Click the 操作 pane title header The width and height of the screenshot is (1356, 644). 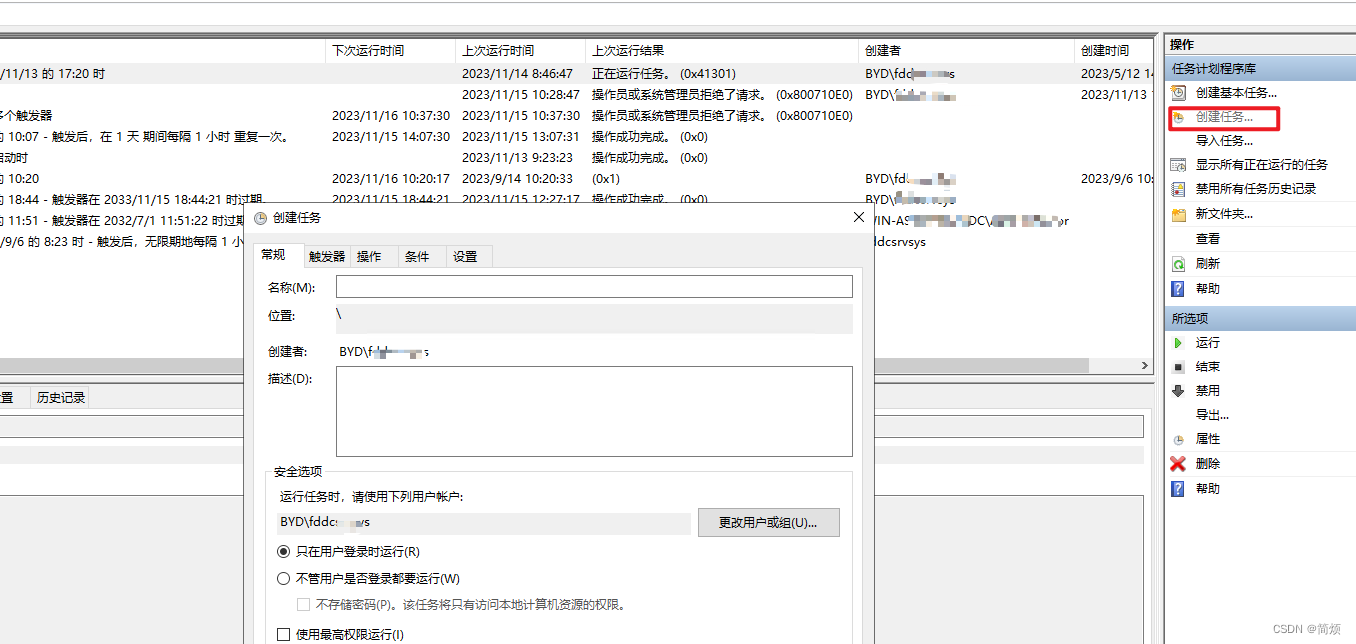1260,45
